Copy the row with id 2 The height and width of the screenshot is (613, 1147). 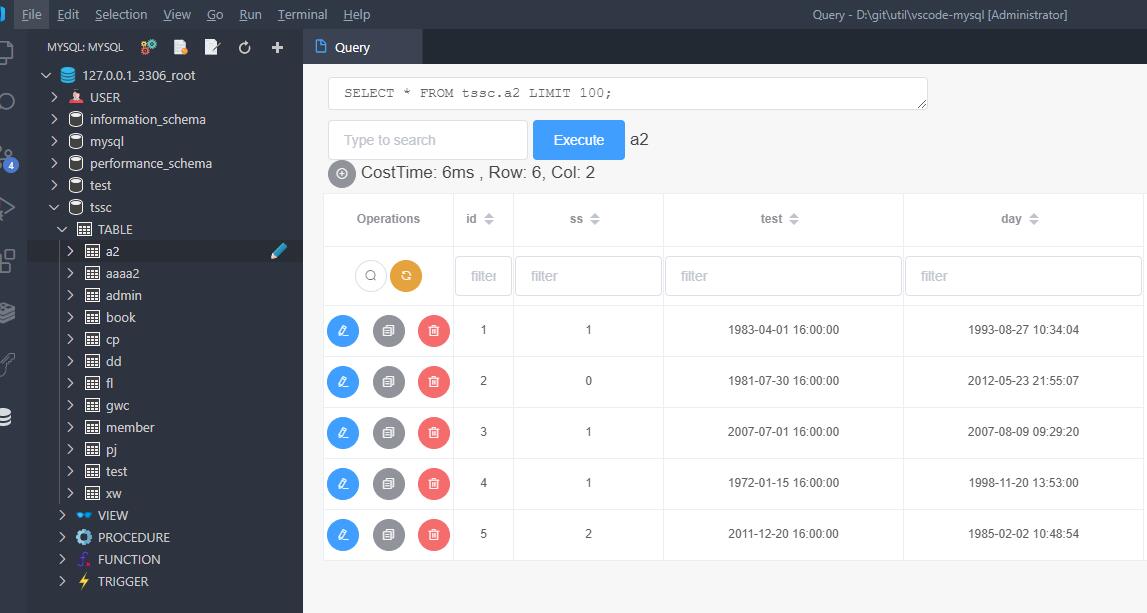click(x=388, y=382)
